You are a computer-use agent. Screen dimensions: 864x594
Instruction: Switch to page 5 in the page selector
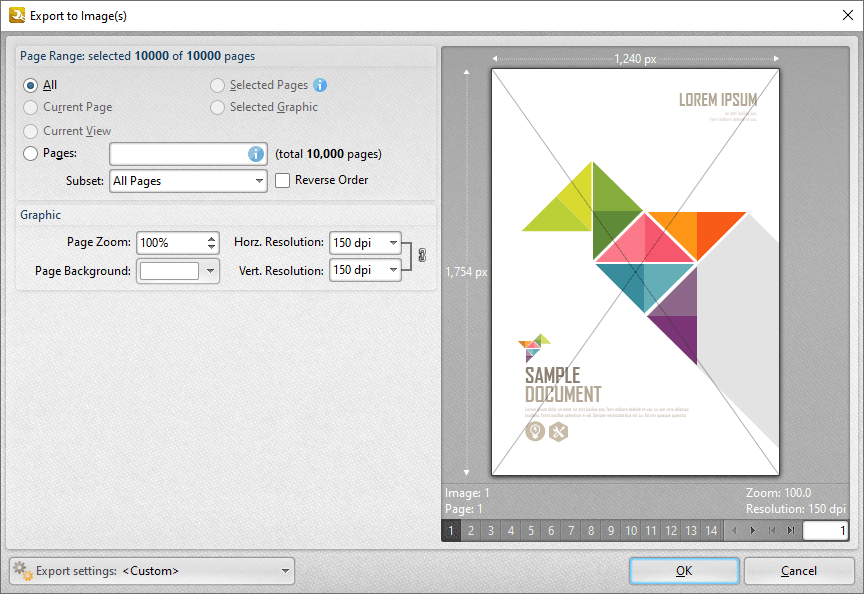tap(531, 530)
